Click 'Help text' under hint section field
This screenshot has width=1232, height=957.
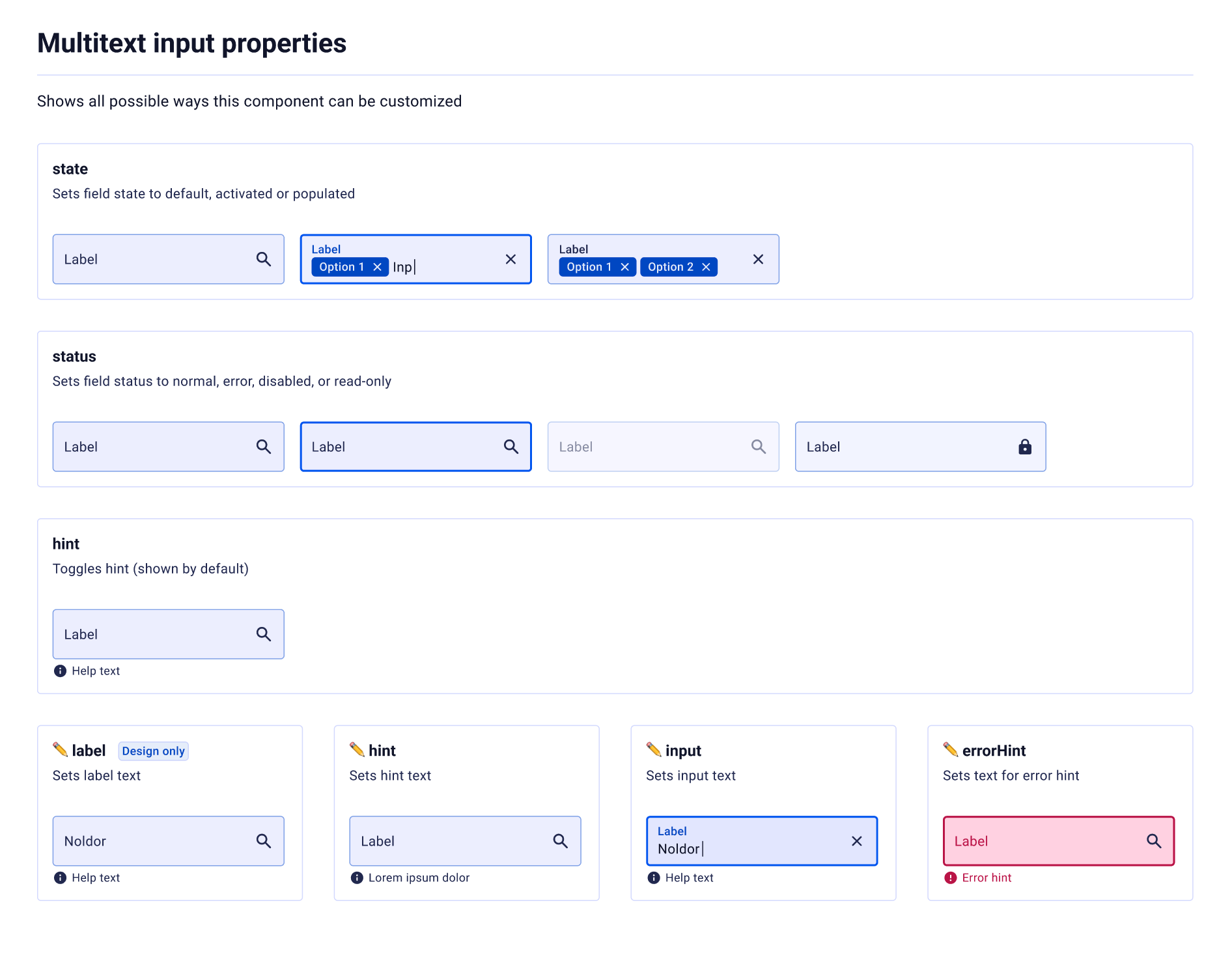96,671
